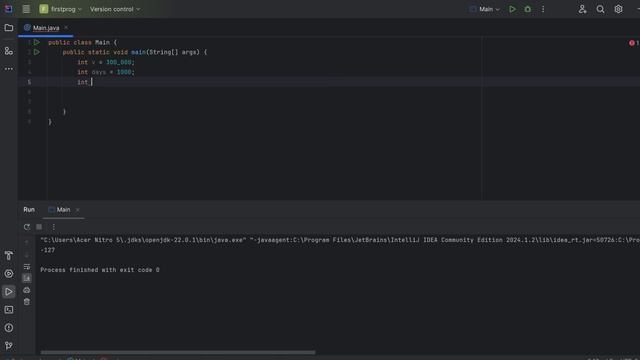Viewport: 640px width, 360px height.
Task: Open the Git branch tool window
Action: point(9,346)
